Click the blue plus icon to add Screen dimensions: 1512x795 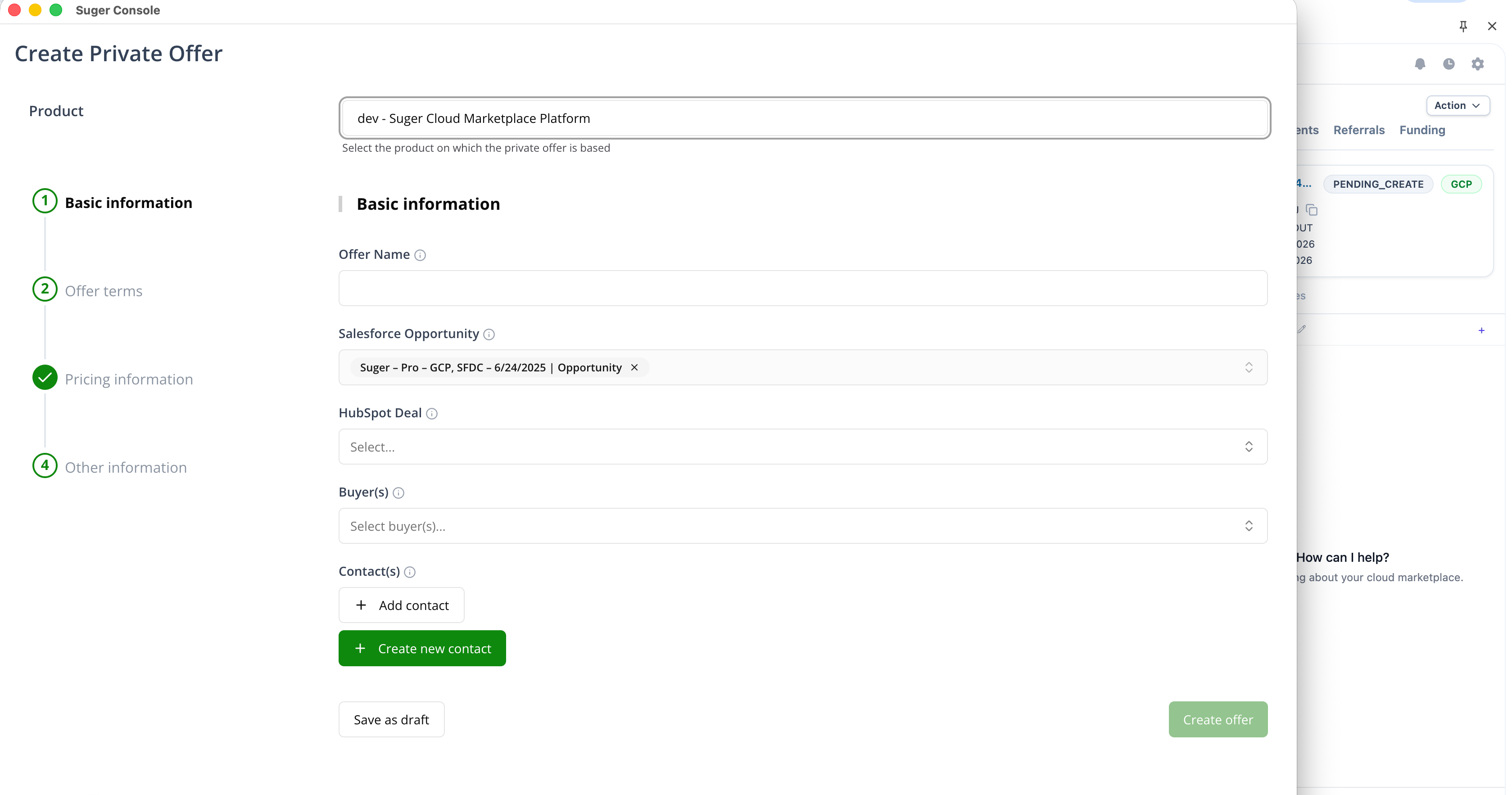tap(1481, 330)
